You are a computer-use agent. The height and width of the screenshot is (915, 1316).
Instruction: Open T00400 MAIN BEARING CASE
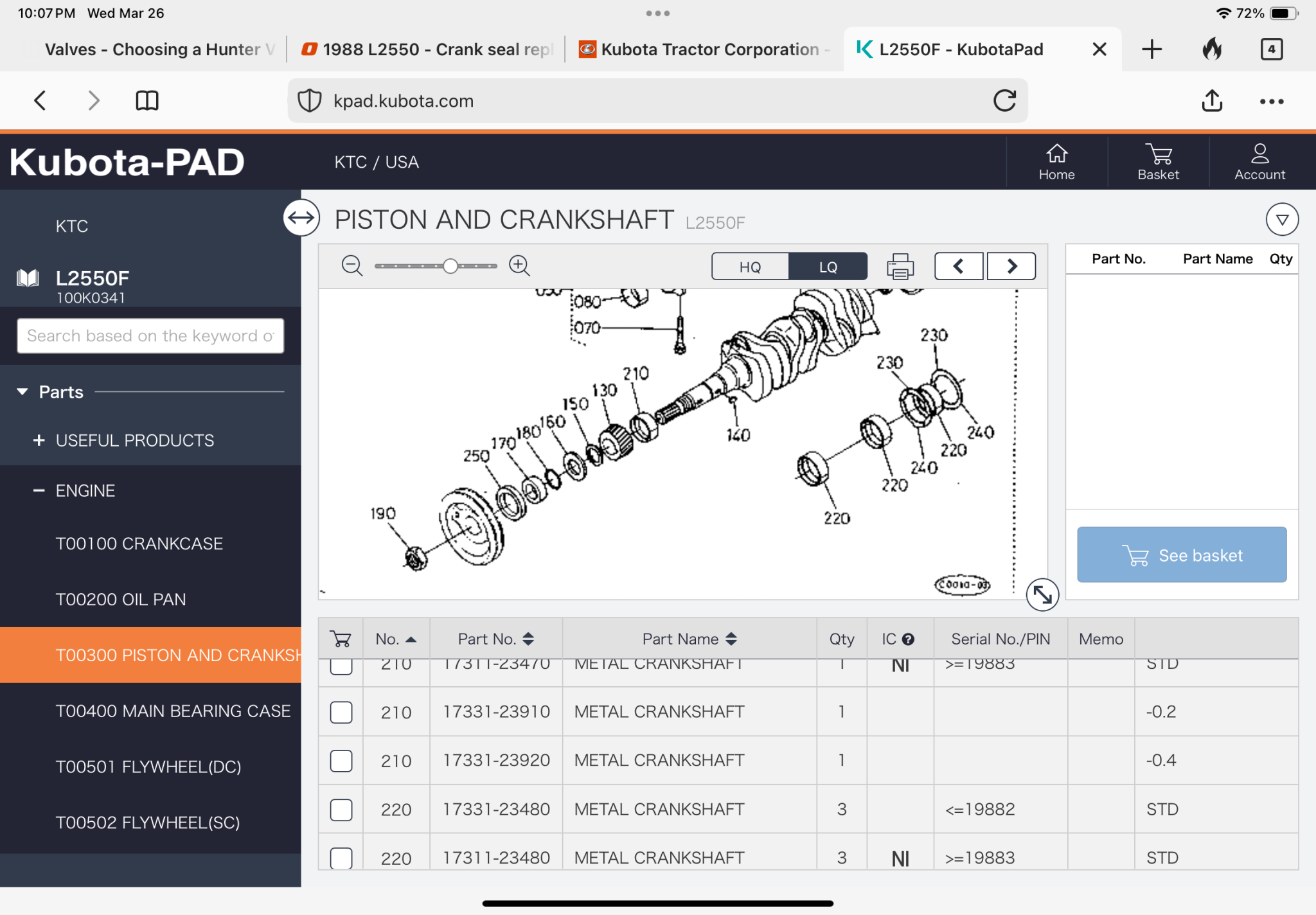pos(173,711)
